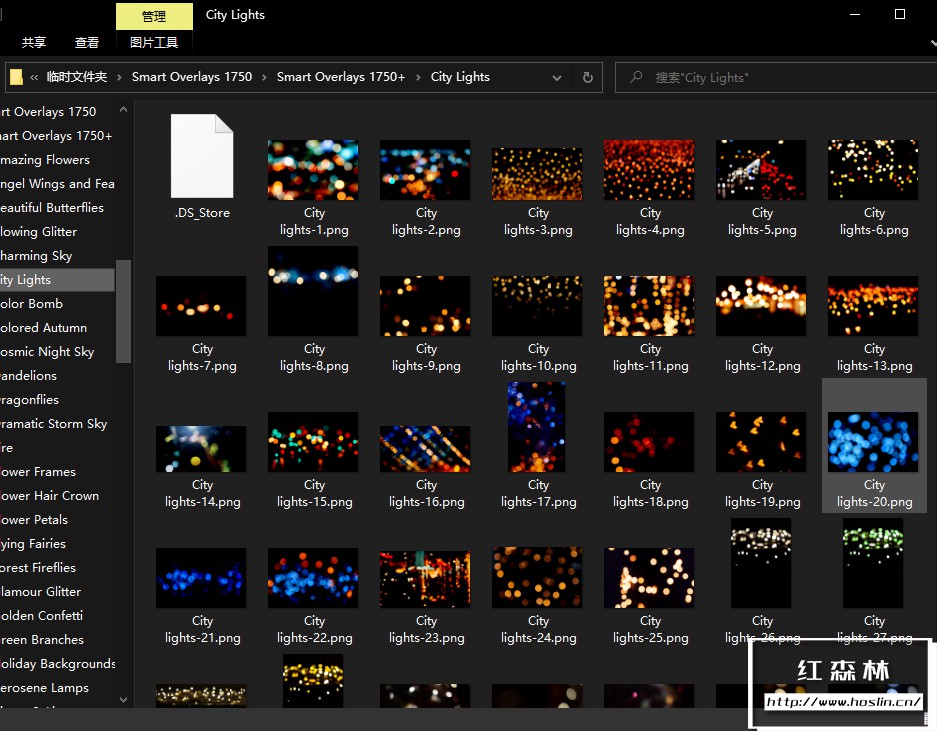Switch to the 查看 ribbon tab
The width and height of the screenshot is (937, 731).
87,43
